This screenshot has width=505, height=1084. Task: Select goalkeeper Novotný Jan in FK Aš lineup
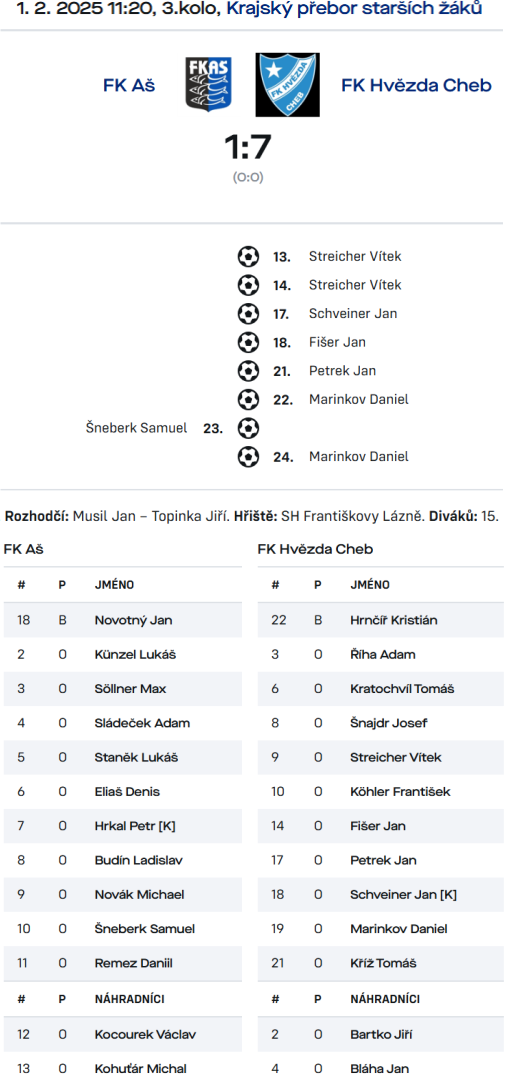tap(122, 620)
